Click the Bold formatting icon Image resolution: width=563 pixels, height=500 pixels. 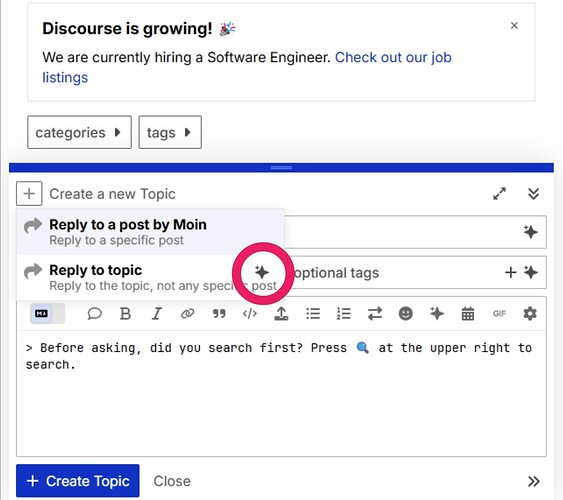tap(125, 314)
